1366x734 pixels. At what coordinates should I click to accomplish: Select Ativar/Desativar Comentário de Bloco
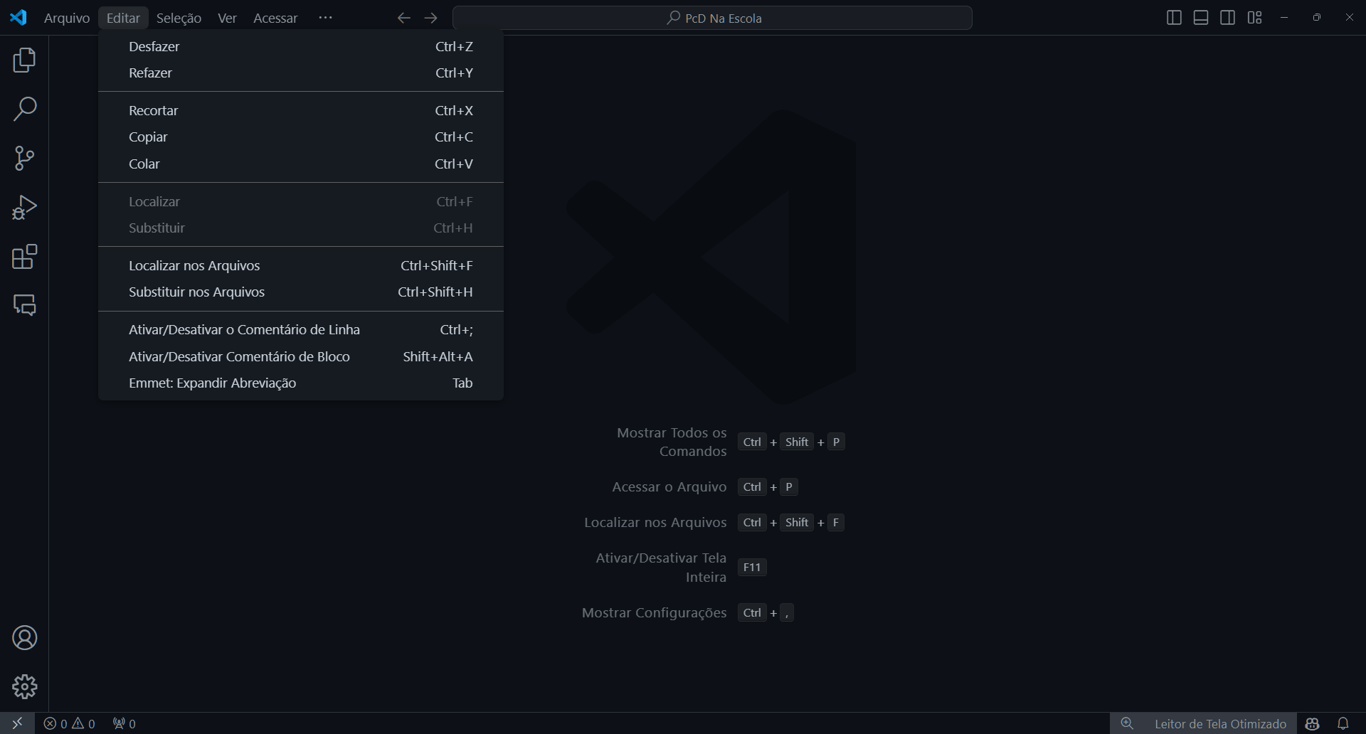coord(301,356)
